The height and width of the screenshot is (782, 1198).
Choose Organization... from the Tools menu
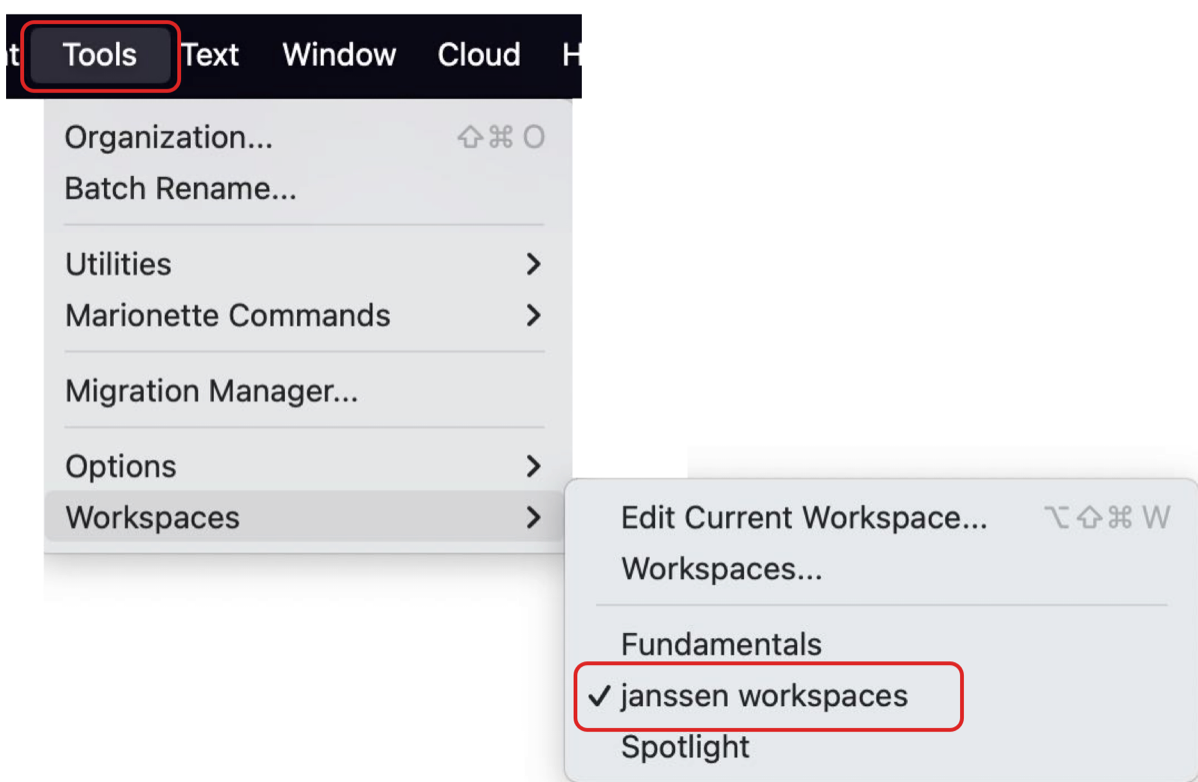169,137
